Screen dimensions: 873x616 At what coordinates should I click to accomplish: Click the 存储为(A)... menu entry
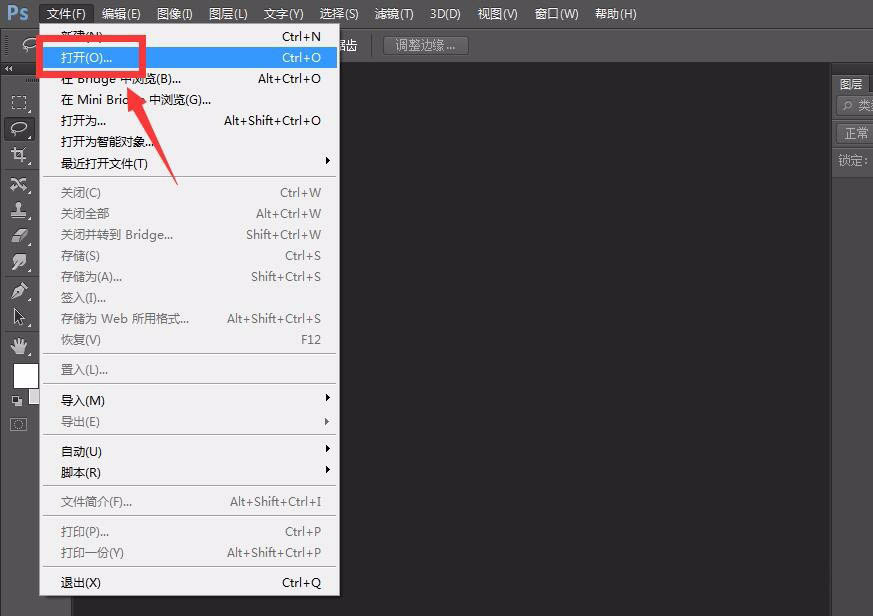[190, 277]
